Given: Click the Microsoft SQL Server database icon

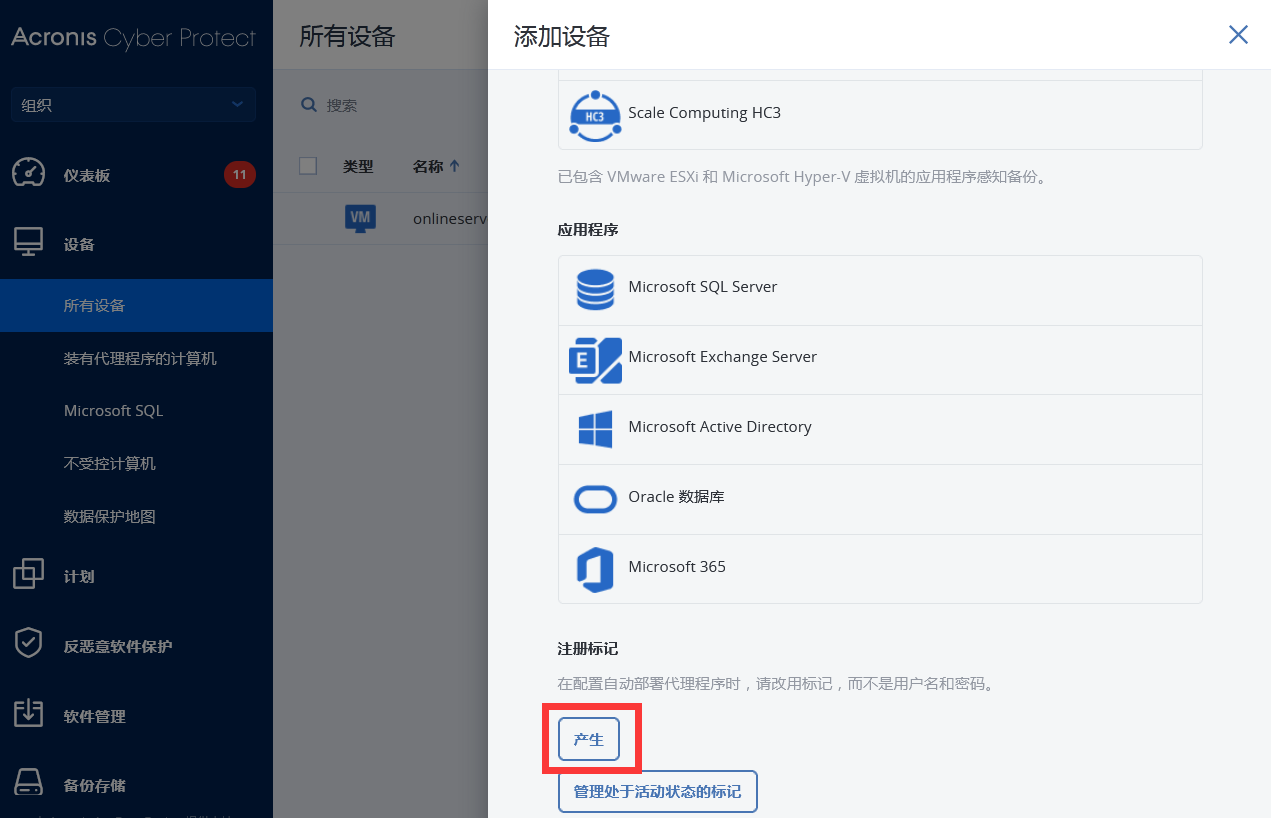Looking at the screenshot, I should [595, 290].
